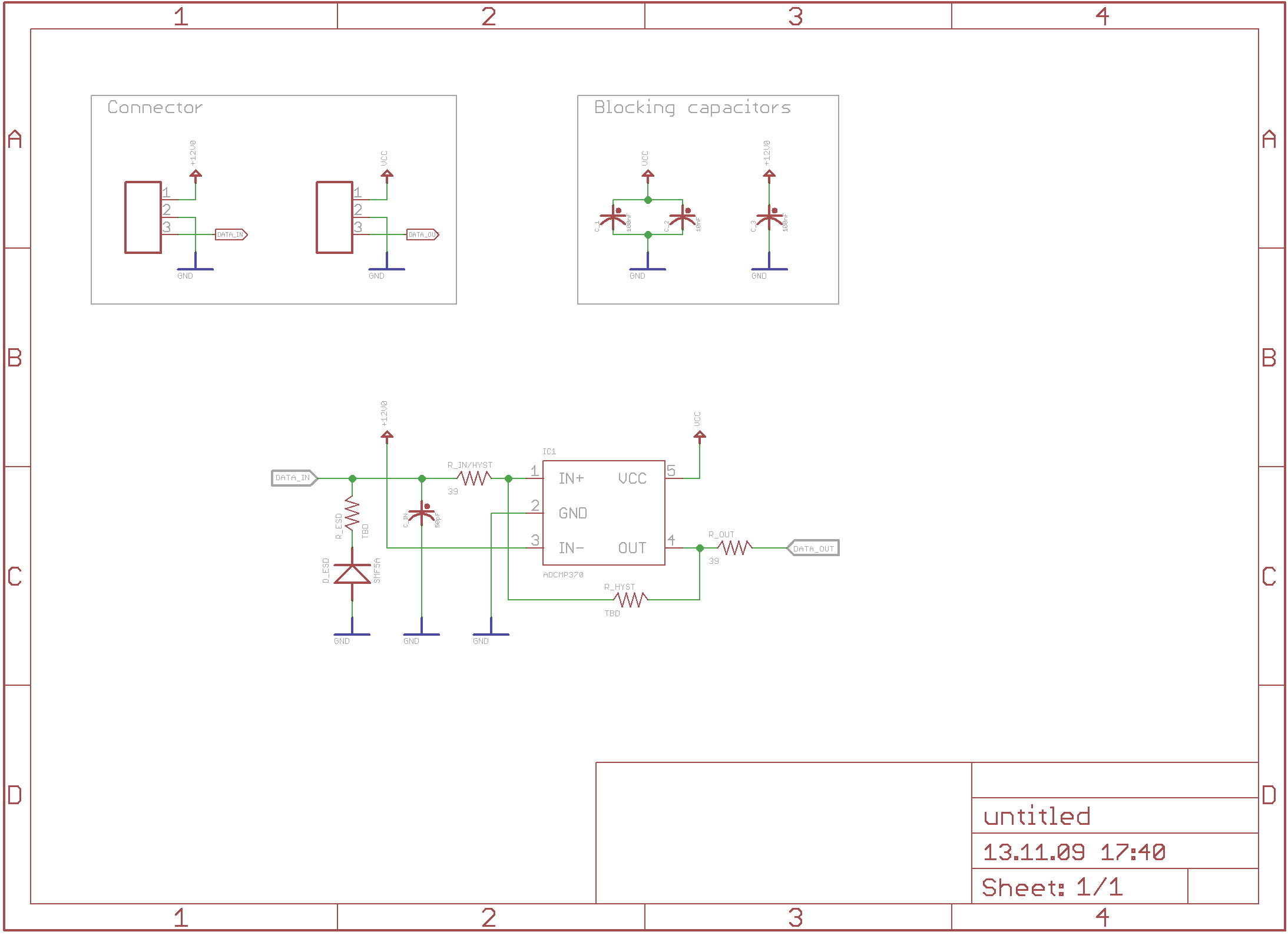
Task: Click the "untitled" title block field
Action: coord(1037,817)
